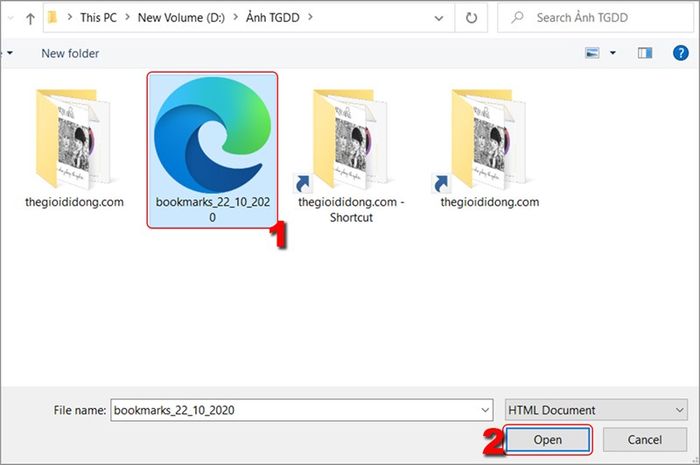700x465 pixels.
Task: Click the Open button
Action: pyautogui.click(x=547, y=440)
